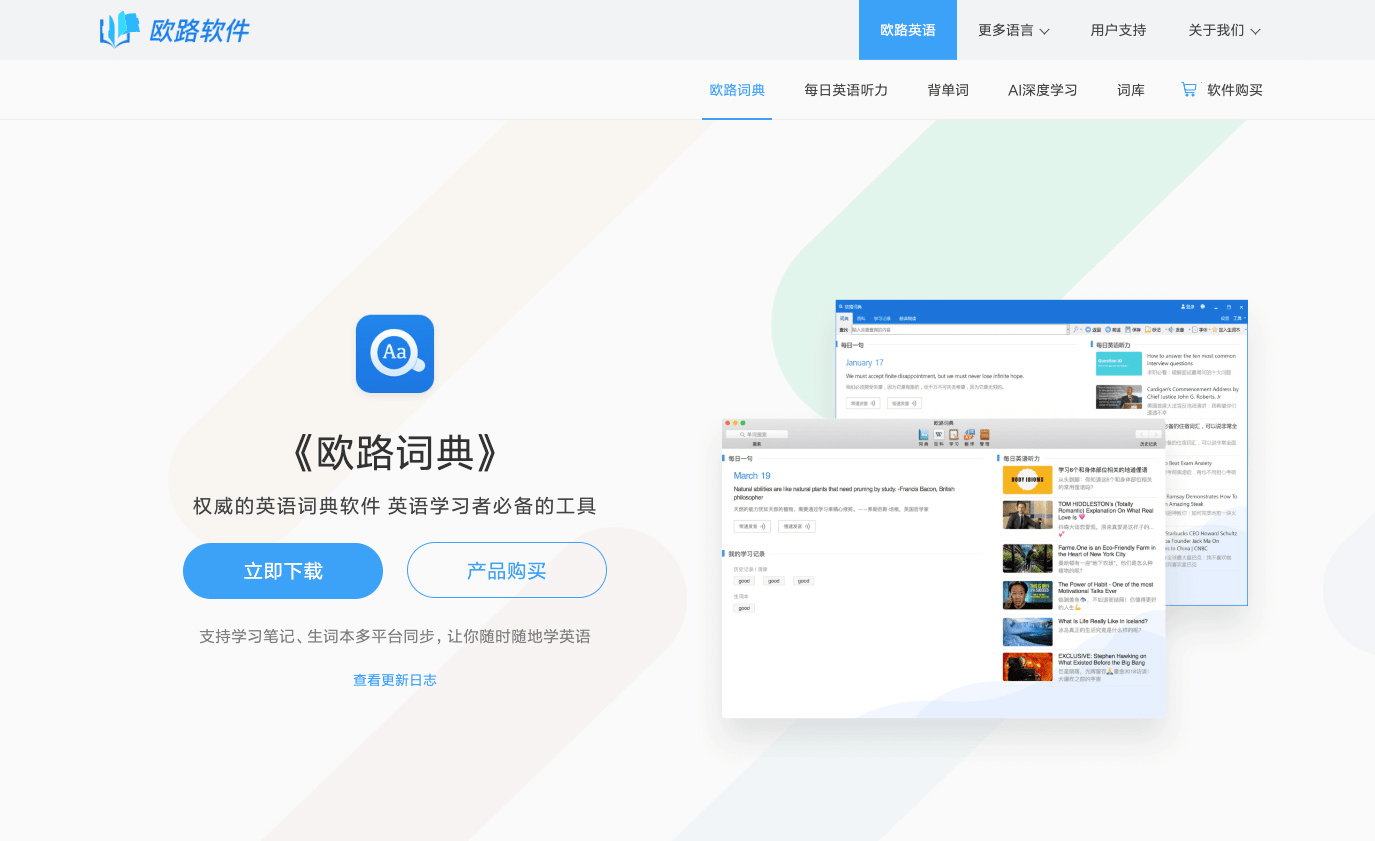
Task: Switch to the 每日英语听力 tab
Action: (x=846, y=90)
